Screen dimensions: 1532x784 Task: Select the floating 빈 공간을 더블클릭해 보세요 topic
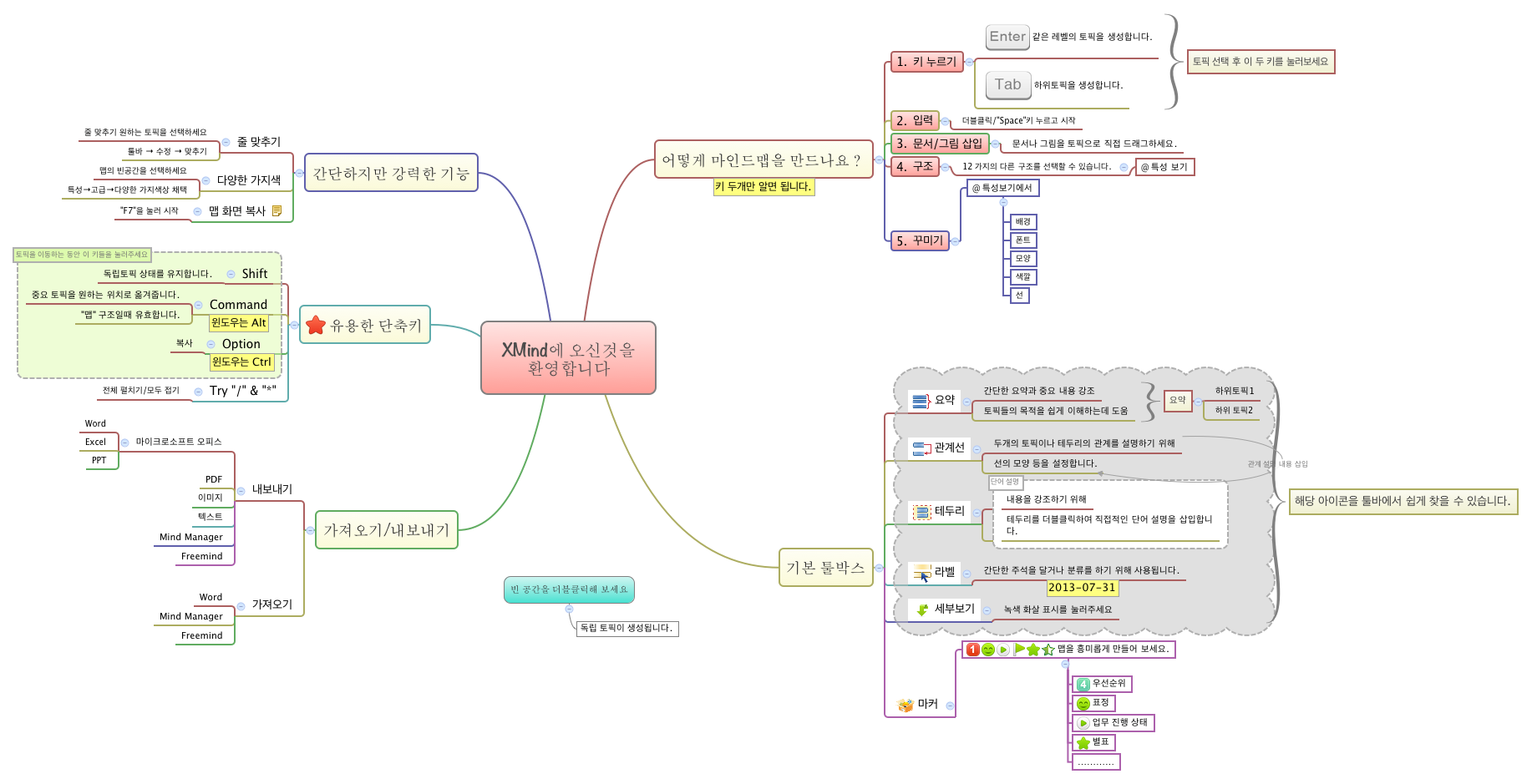click(569, 589)
